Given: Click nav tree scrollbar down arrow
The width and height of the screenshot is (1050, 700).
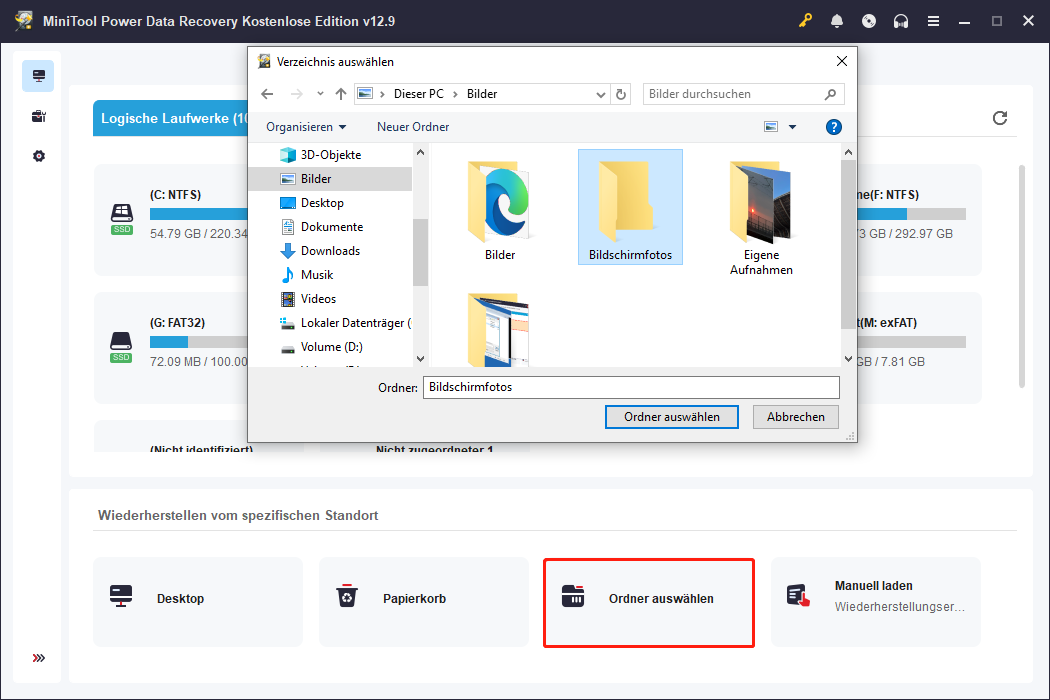Looking at the screenshot, I should coord(421,359).
